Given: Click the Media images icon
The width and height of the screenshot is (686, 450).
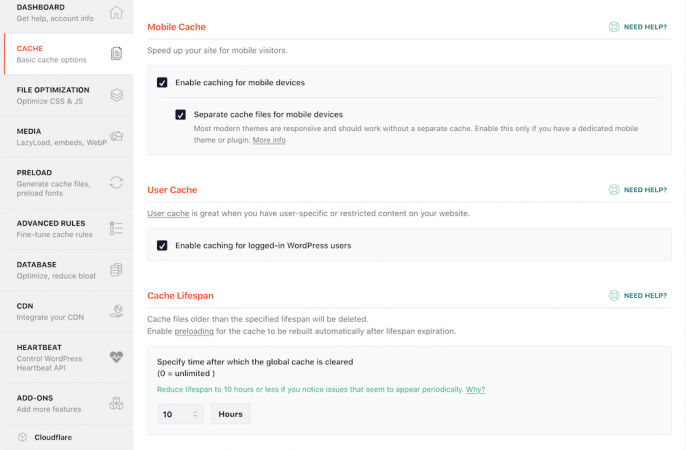Looking at the screenshot, I should coord(116,137).
